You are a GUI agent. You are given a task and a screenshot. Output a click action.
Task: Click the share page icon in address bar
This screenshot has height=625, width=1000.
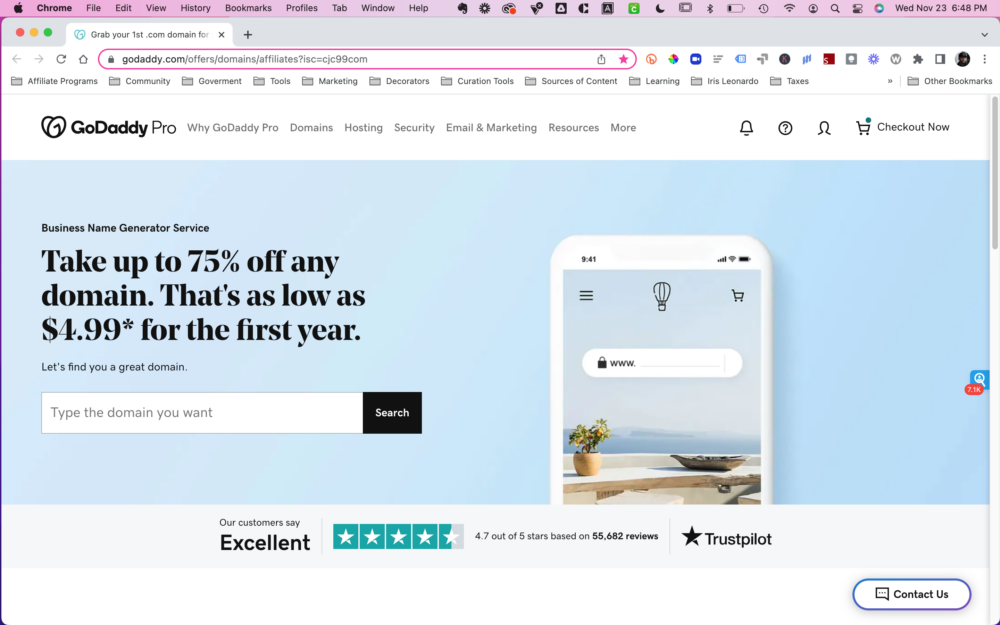601,59
